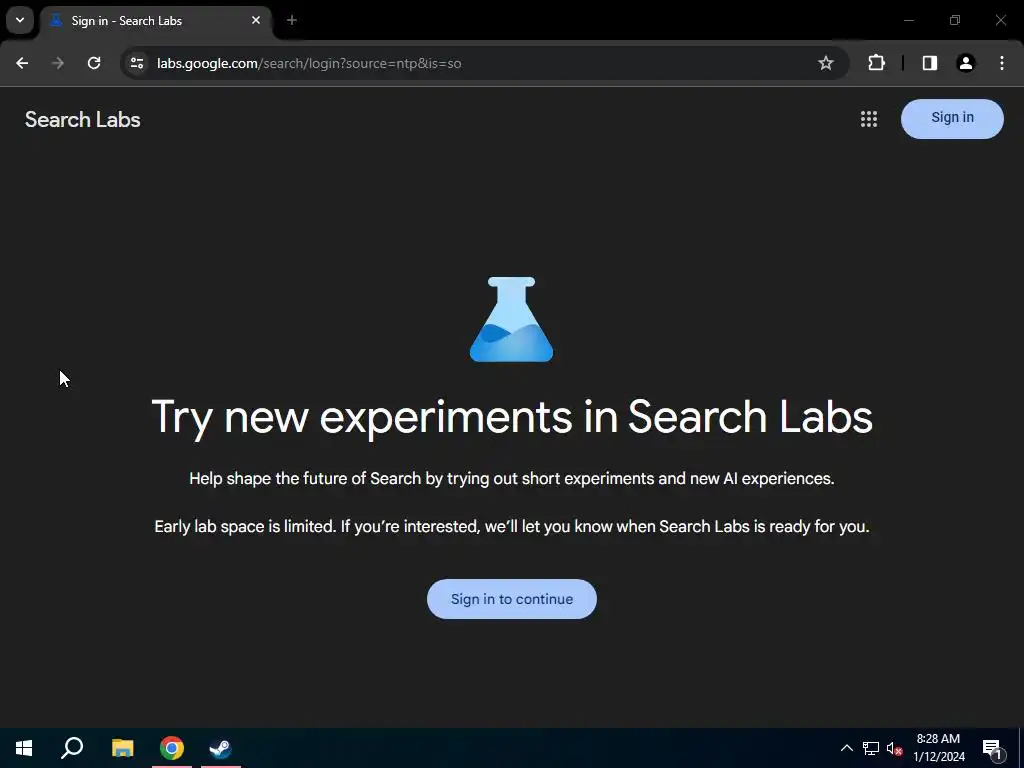Focus the labs.google.com address bar
1024x768 pixels.
pos(470,63)
